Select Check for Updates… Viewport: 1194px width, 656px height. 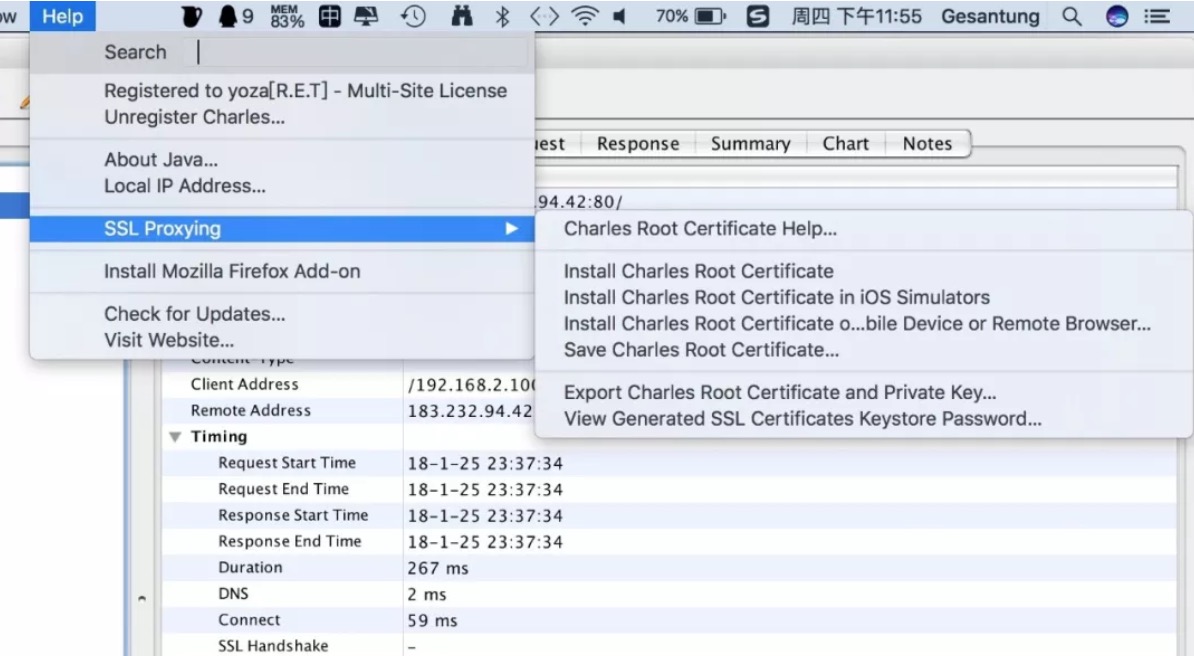pyautogui.click(x=195, y=314)
